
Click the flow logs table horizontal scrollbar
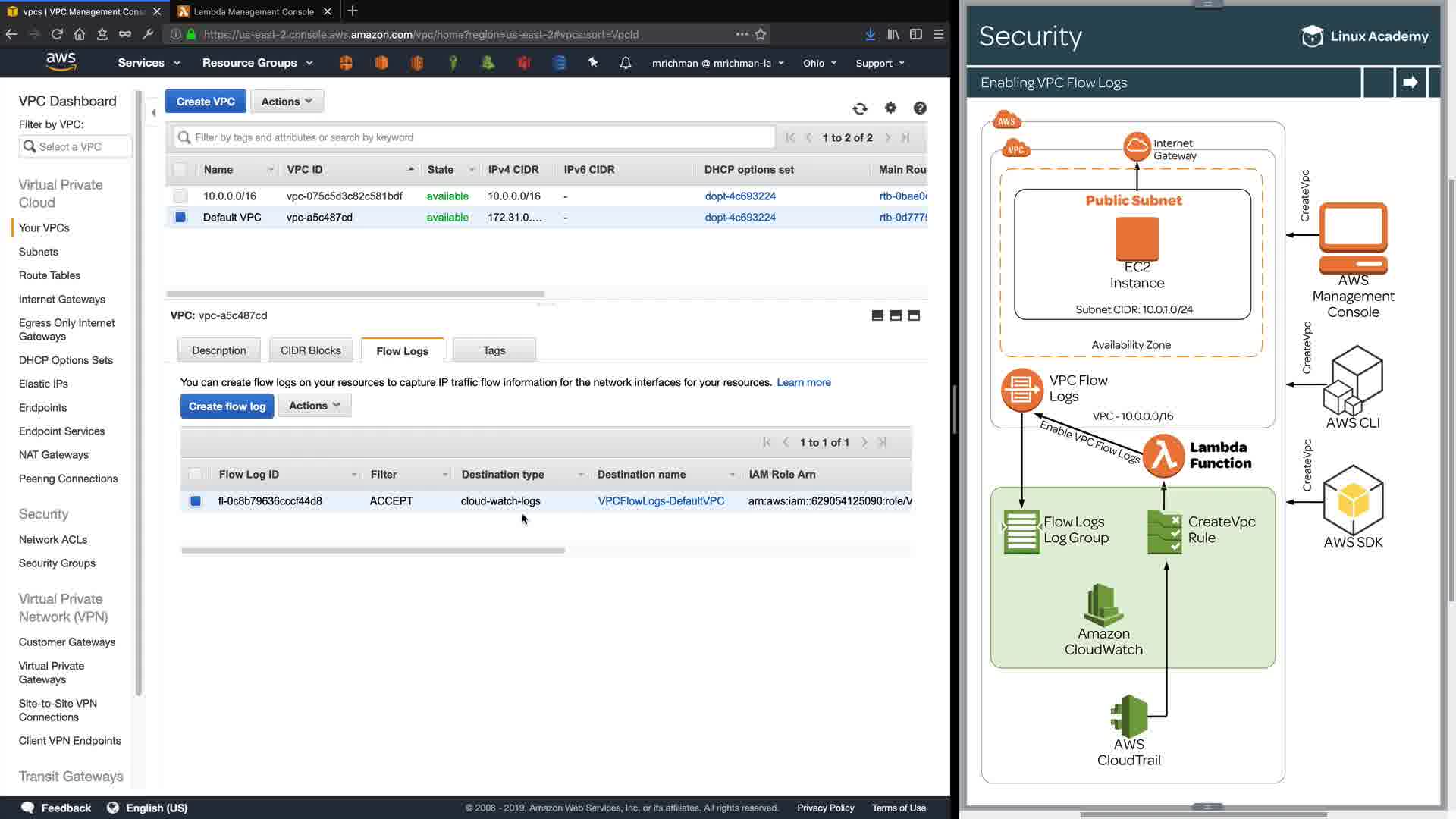point(373,551)
